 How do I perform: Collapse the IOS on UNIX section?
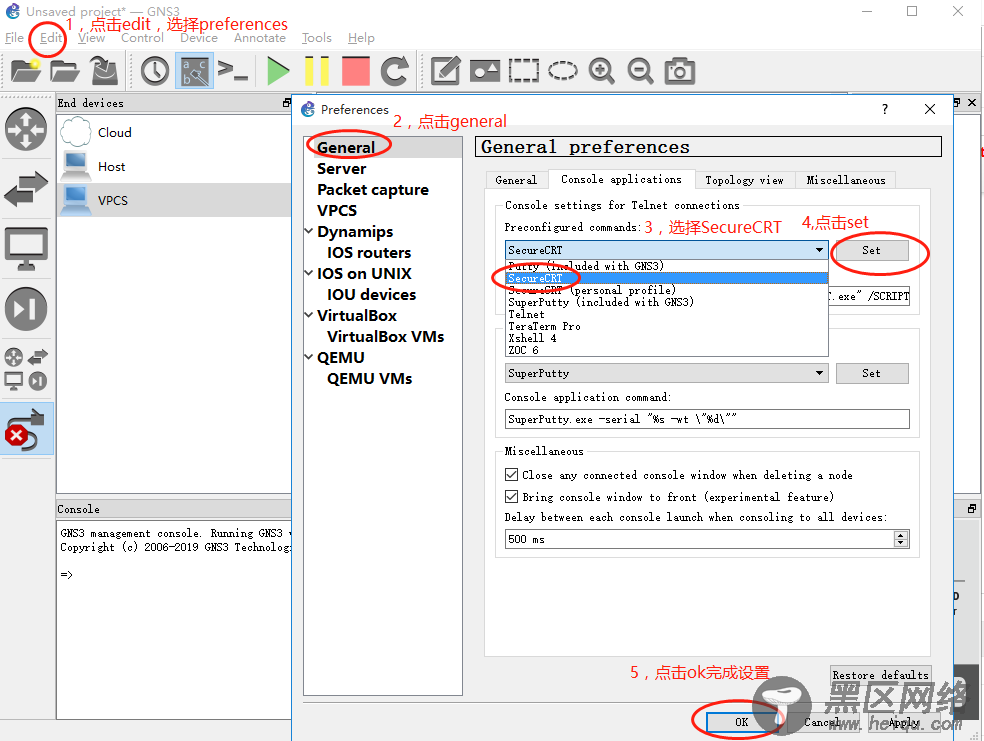309,273
